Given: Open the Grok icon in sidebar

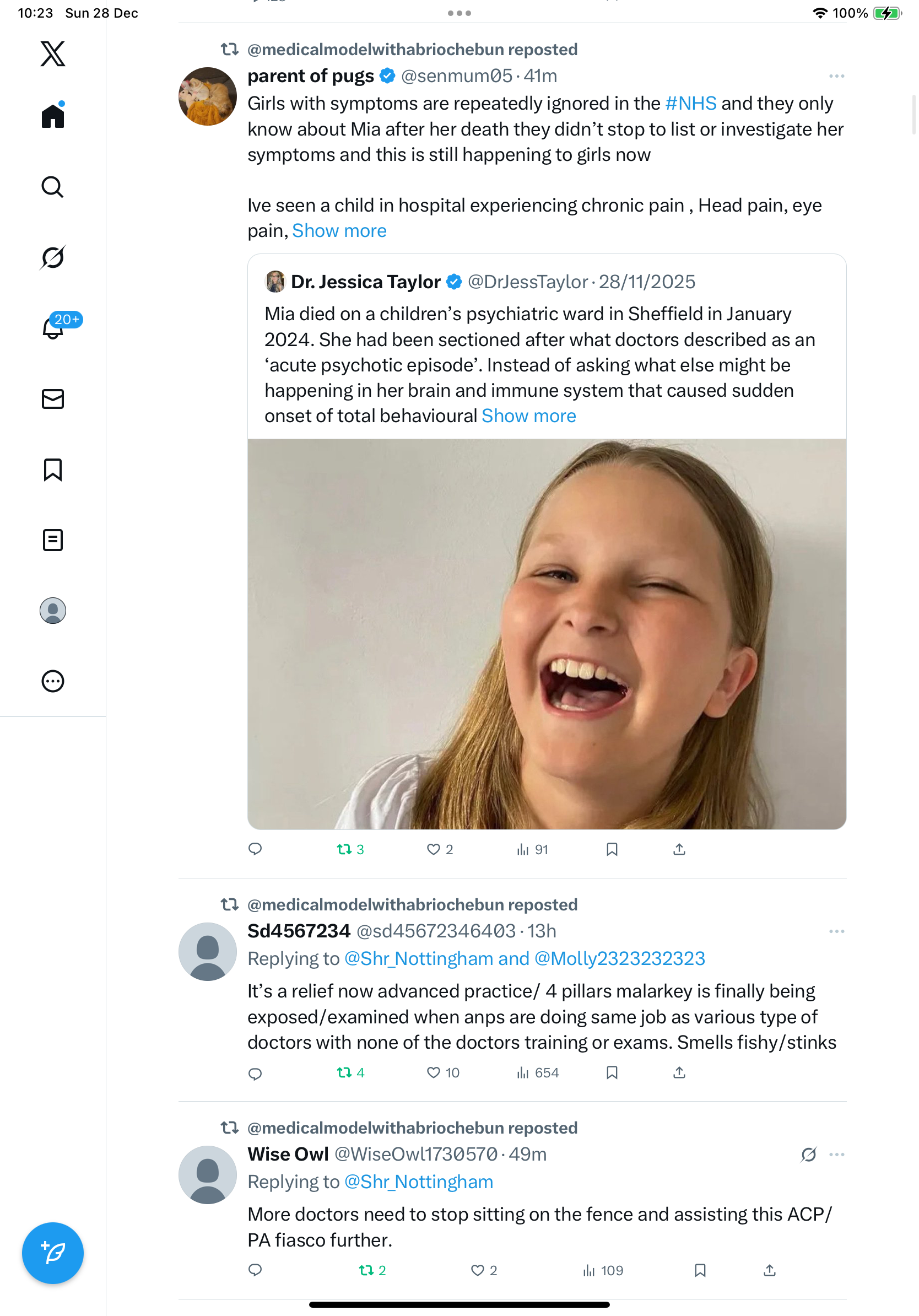Looking at the screenshot, I should (53, 257).
